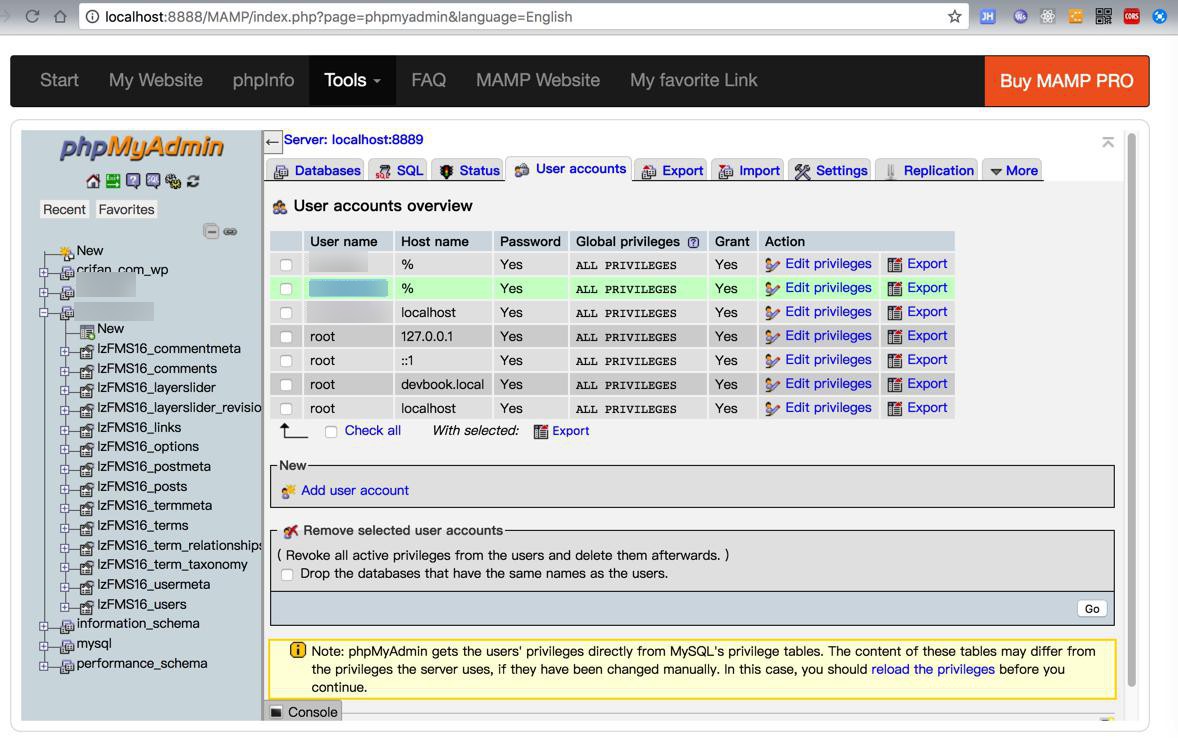
Task: Click Export icon for root localhost row
Action: click(894, 409)
